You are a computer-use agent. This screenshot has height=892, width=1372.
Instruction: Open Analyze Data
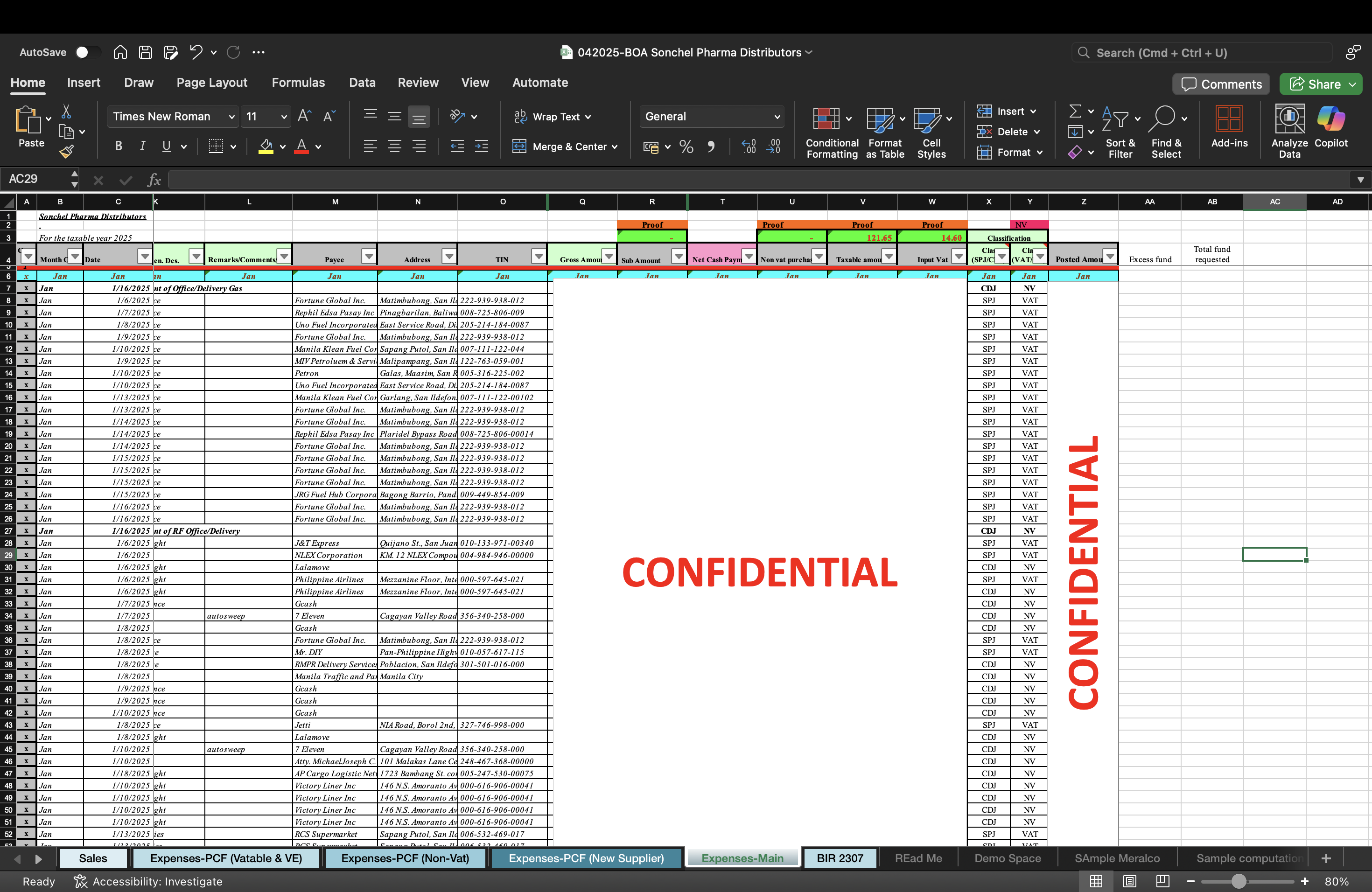1289,132
